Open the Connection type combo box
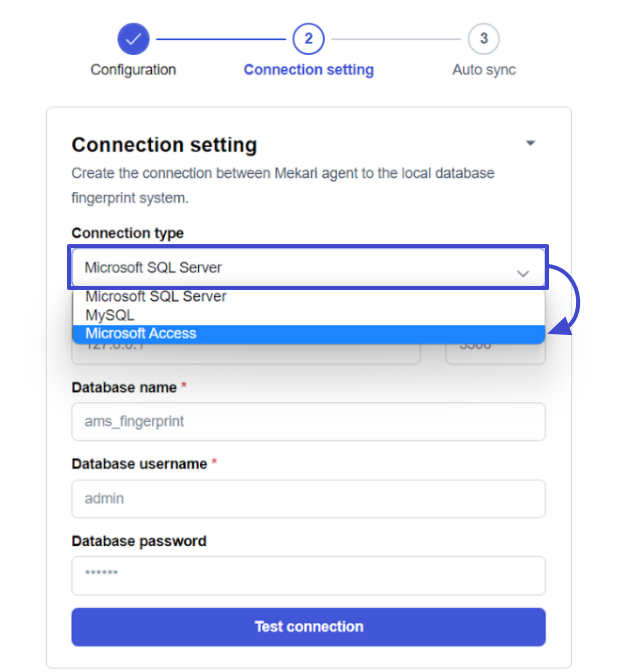The image size is (628, 672). click(x=308, y=267)
